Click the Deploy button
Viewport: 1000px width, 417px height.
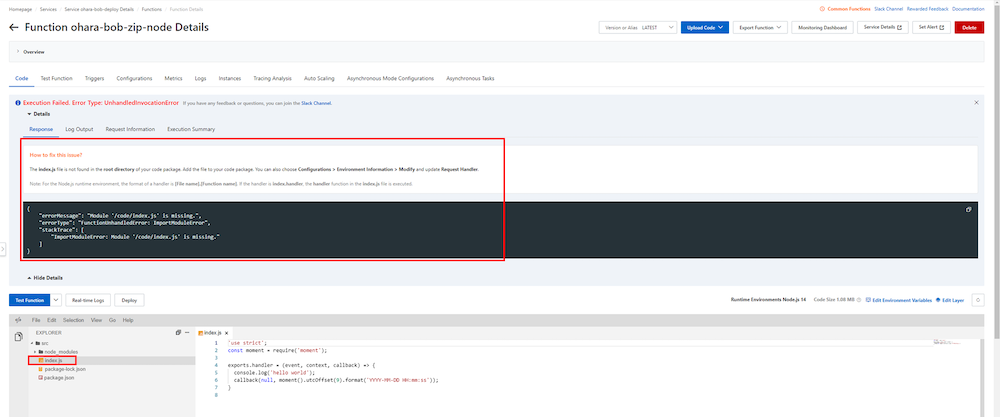click(129, 300)
